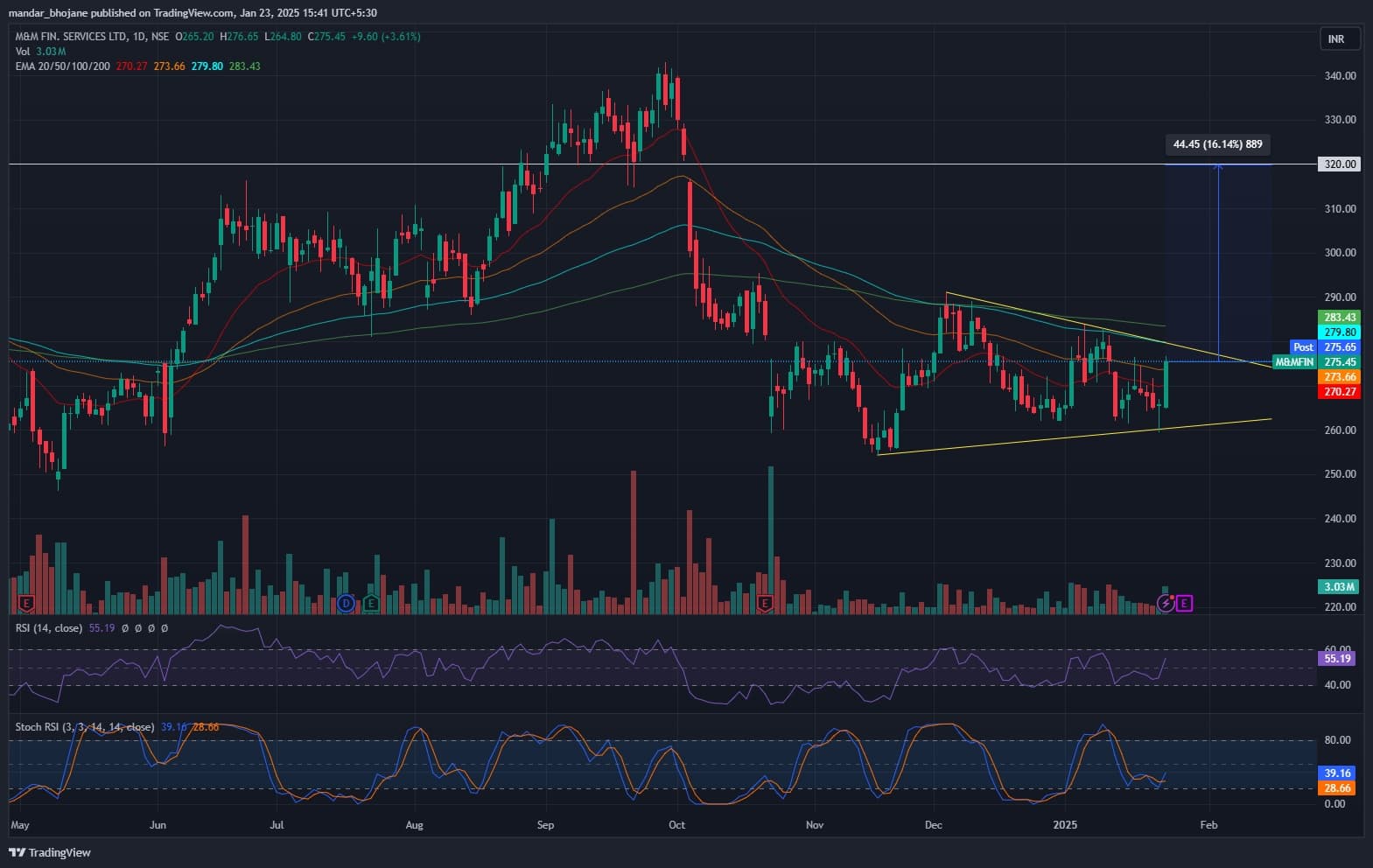1373x868 pixels.
Task: Click the 320.00 horizontal line price label
Action: 1339,164
